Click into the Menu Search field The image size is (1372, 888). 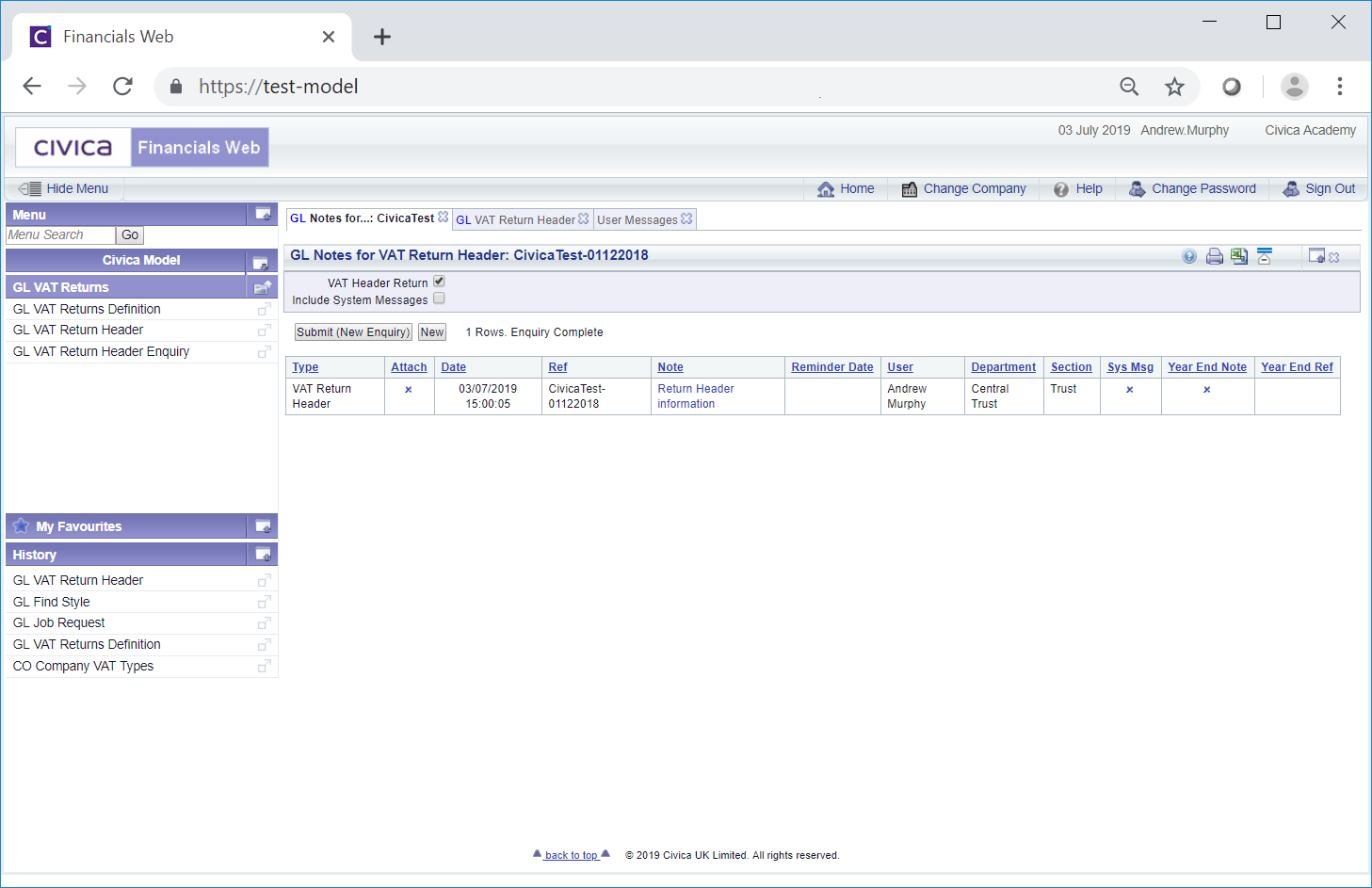pyautogui.click(x=60, y=235)
